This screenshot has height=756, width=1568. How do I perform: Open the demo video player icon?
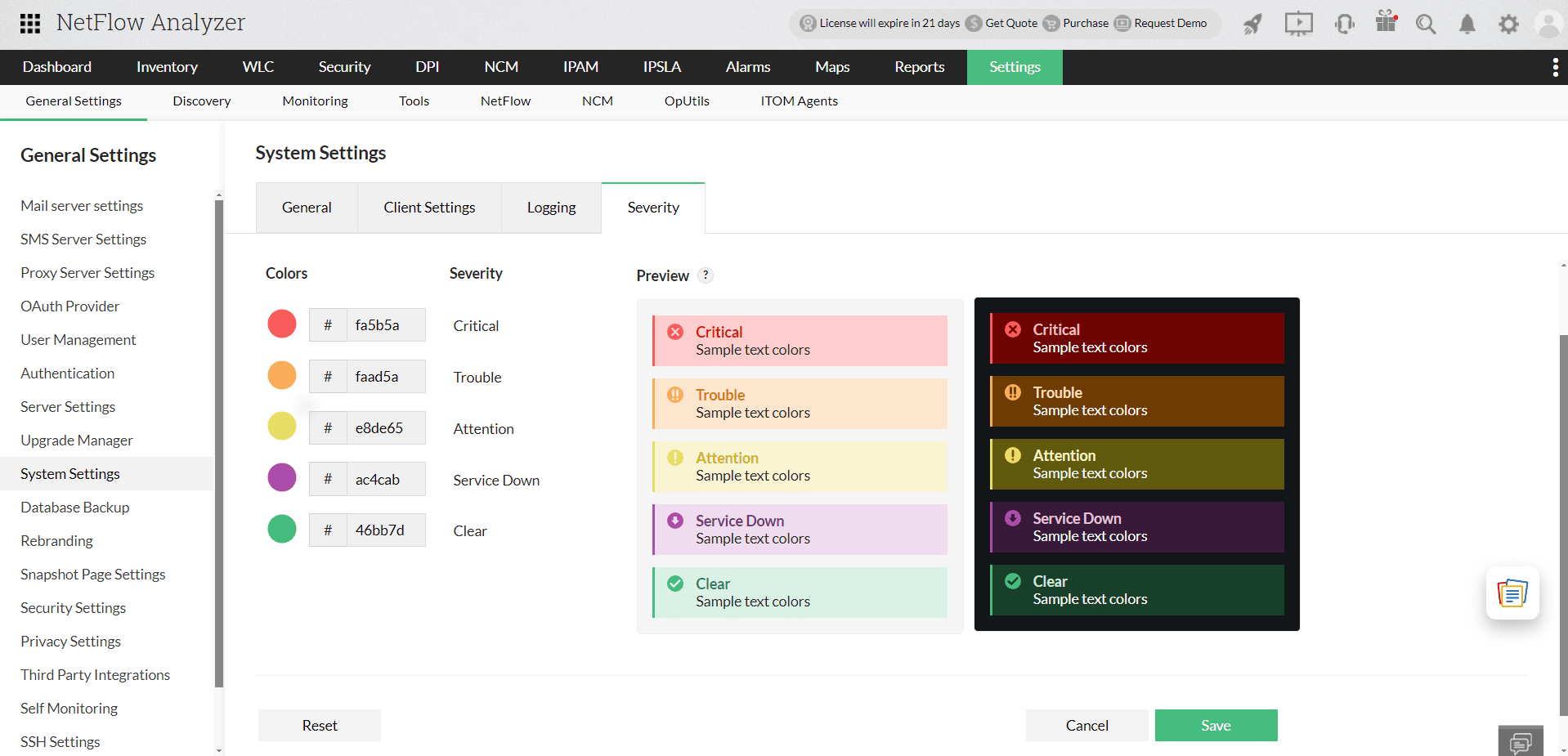[x=1298, y=24]
